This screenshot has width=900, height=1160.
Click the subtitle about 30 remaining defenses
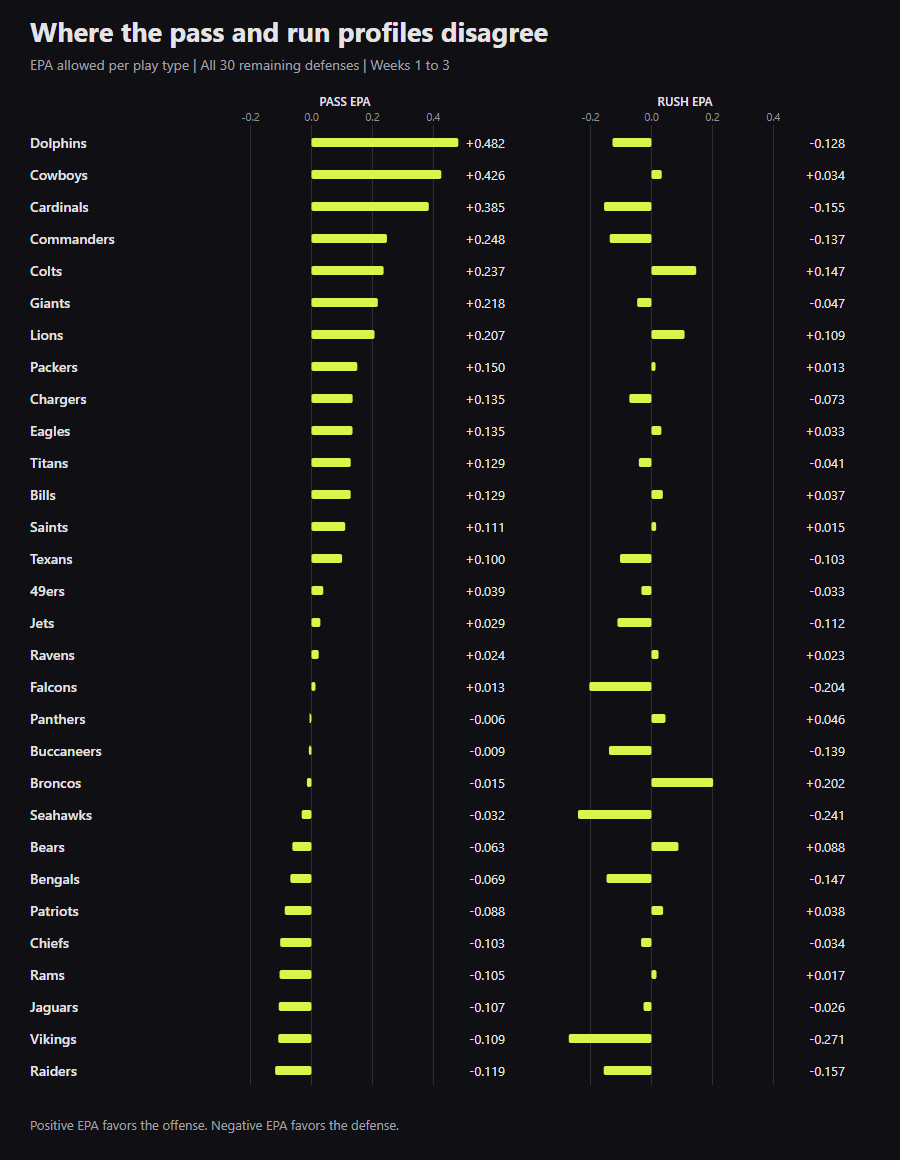[x=240, y=65]
